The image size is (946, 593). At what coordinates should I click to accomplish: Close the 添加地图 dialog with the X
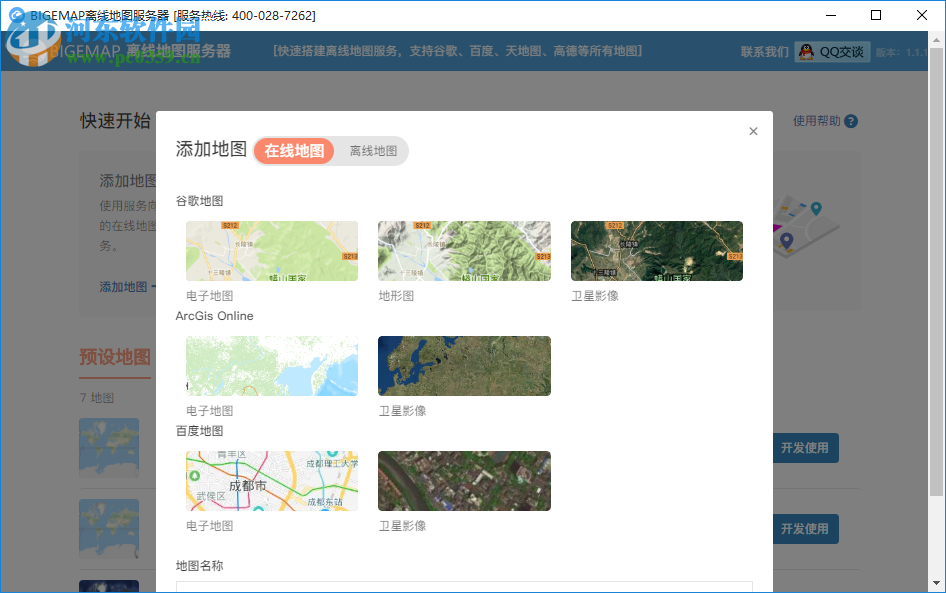point(753,131)
